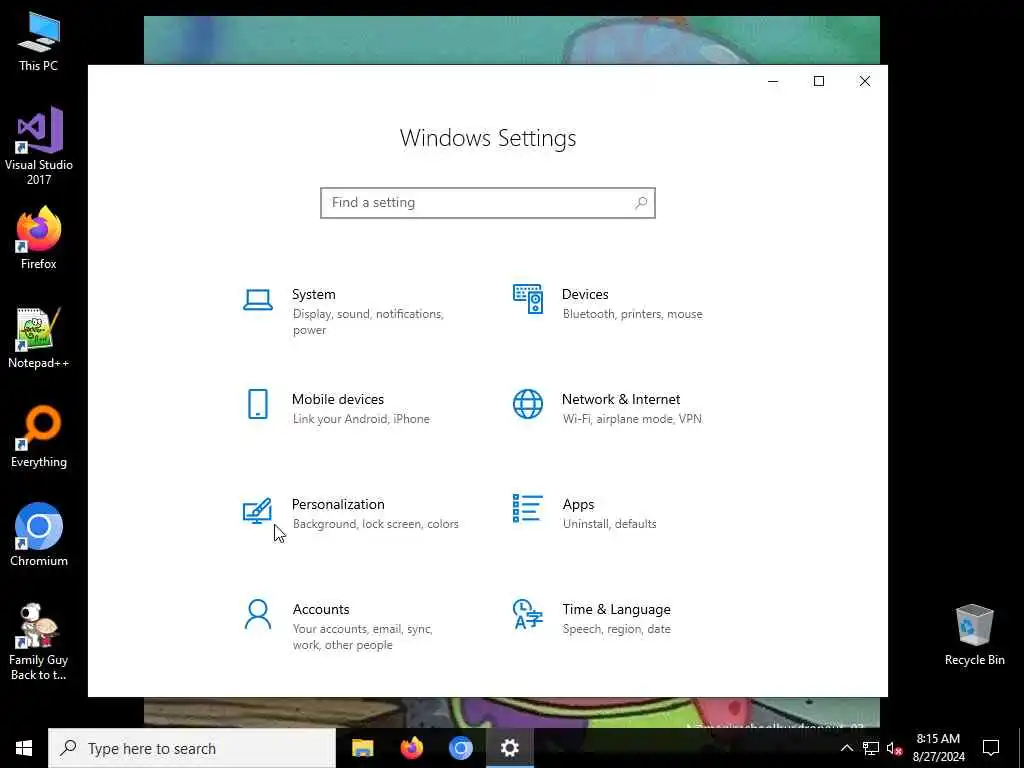Open the Personalization title
This screenshot has height=768, width=1024.
click(338, 504)
